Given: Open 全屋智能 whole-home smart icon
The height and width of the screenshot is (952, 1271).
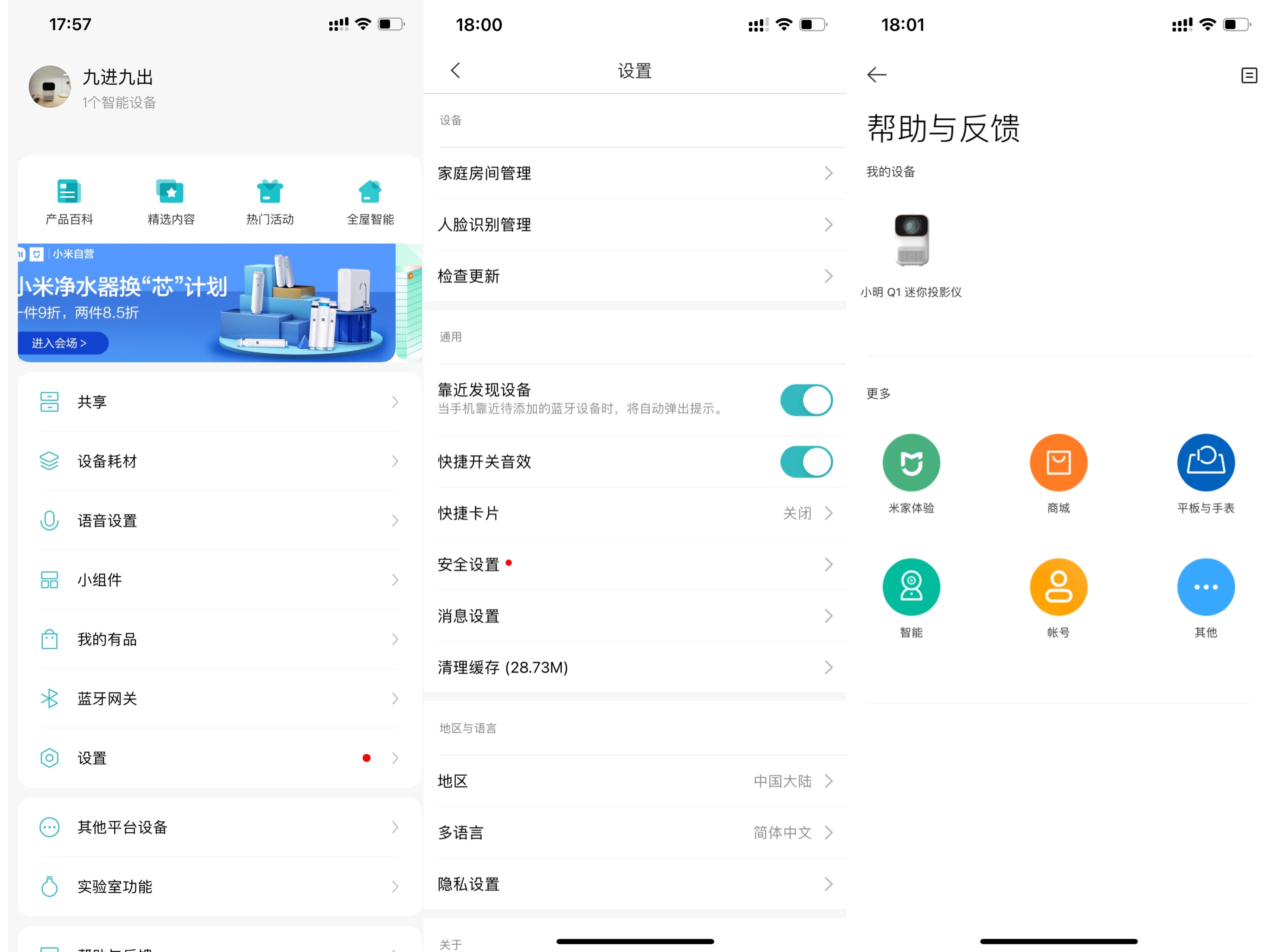Looking at the screenshot, I should 370,192.
